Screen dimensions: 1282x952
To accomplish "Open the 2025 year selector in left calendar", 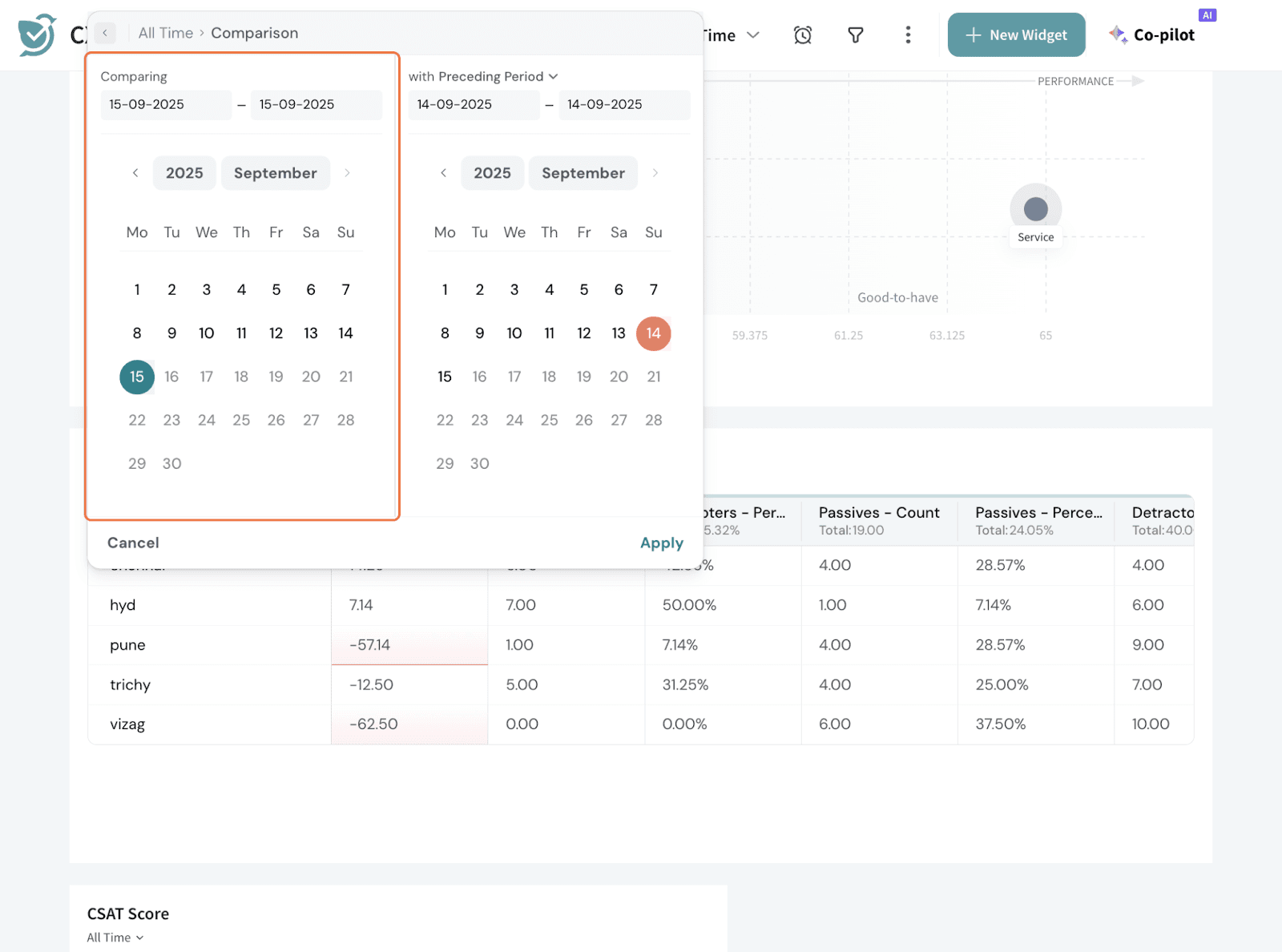I will pos(184,173).
